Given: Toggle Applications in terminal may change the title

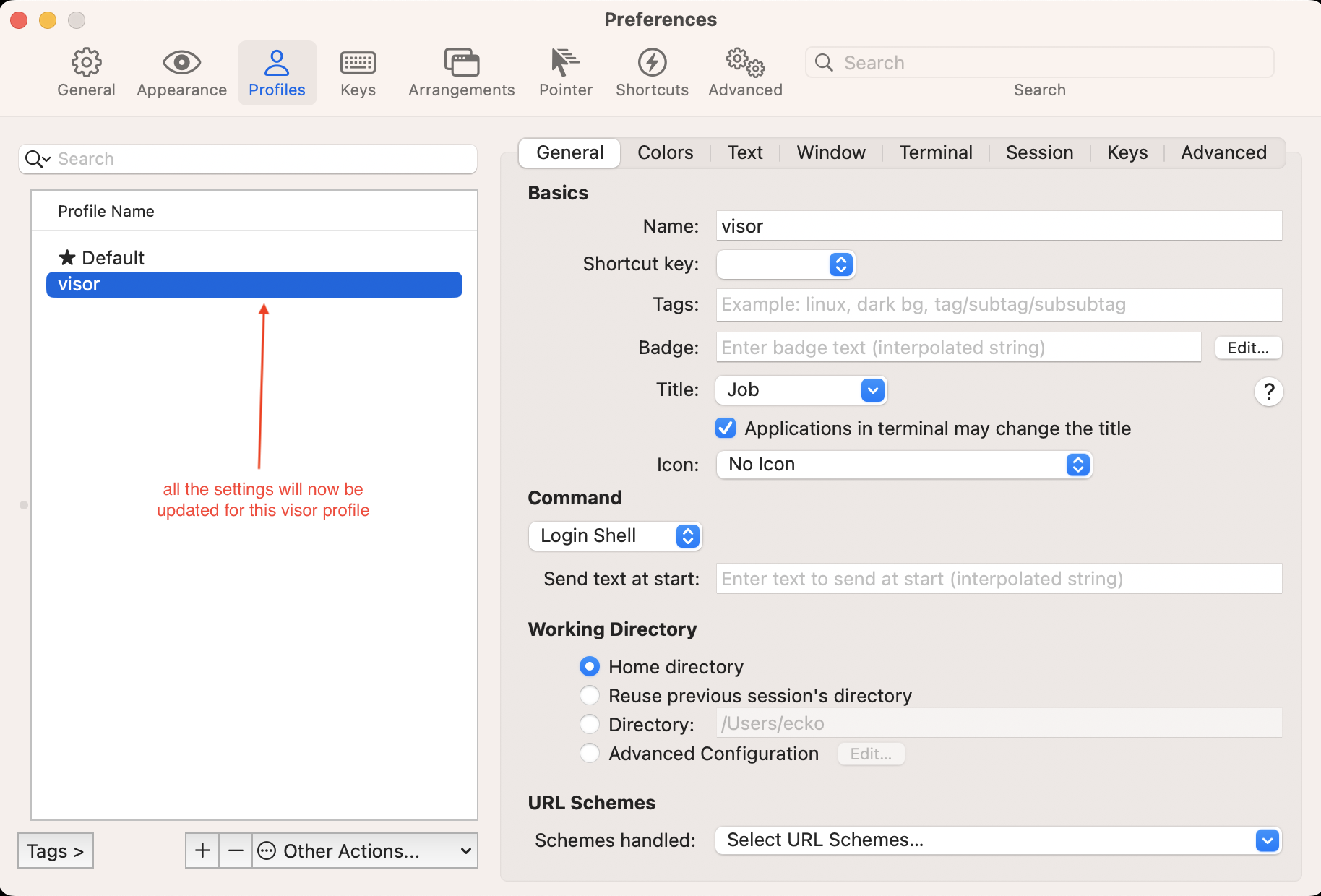Looking at the screenshot, I should pyautogui.click(x=726, y=428).
